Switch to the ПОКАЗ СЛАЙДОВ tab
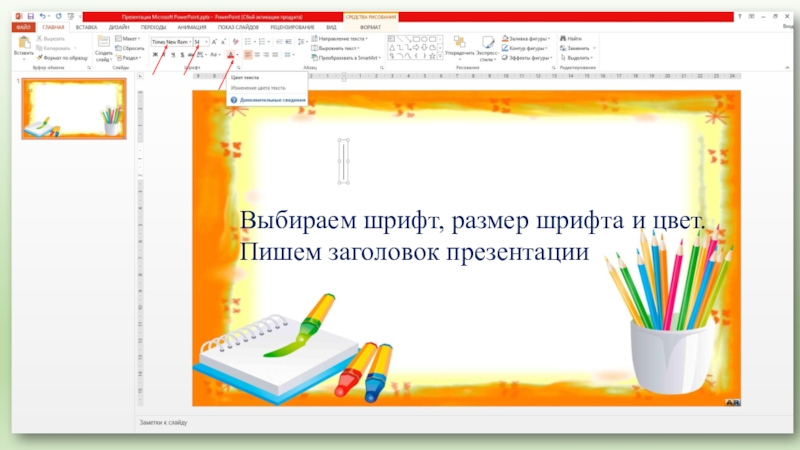 pyautogui.click(x=238, y=27)
